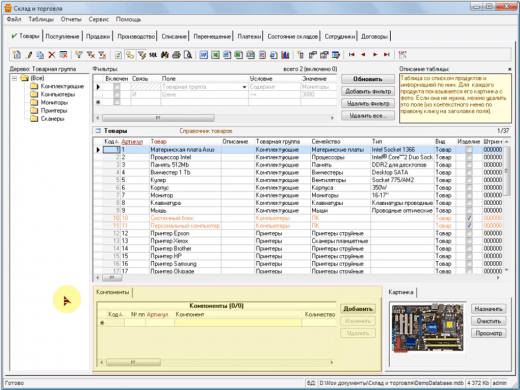Sort components by Код column header

point(115,314)
